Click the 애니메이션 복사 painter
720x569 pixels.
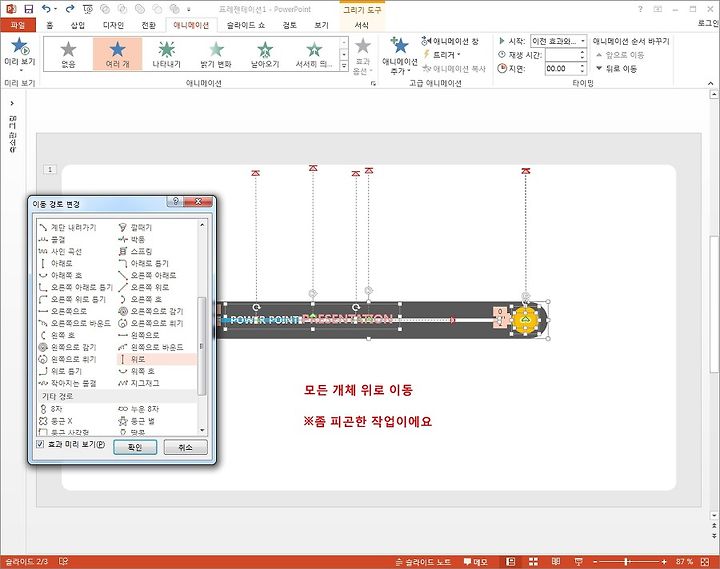[x=454, y=68]
